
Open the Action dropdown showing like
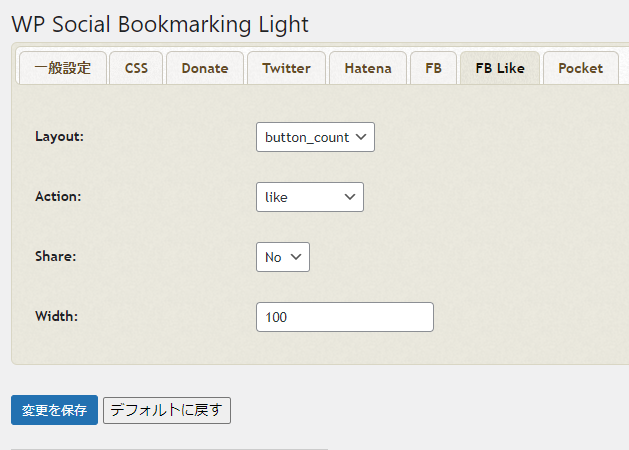pos(309,197)
